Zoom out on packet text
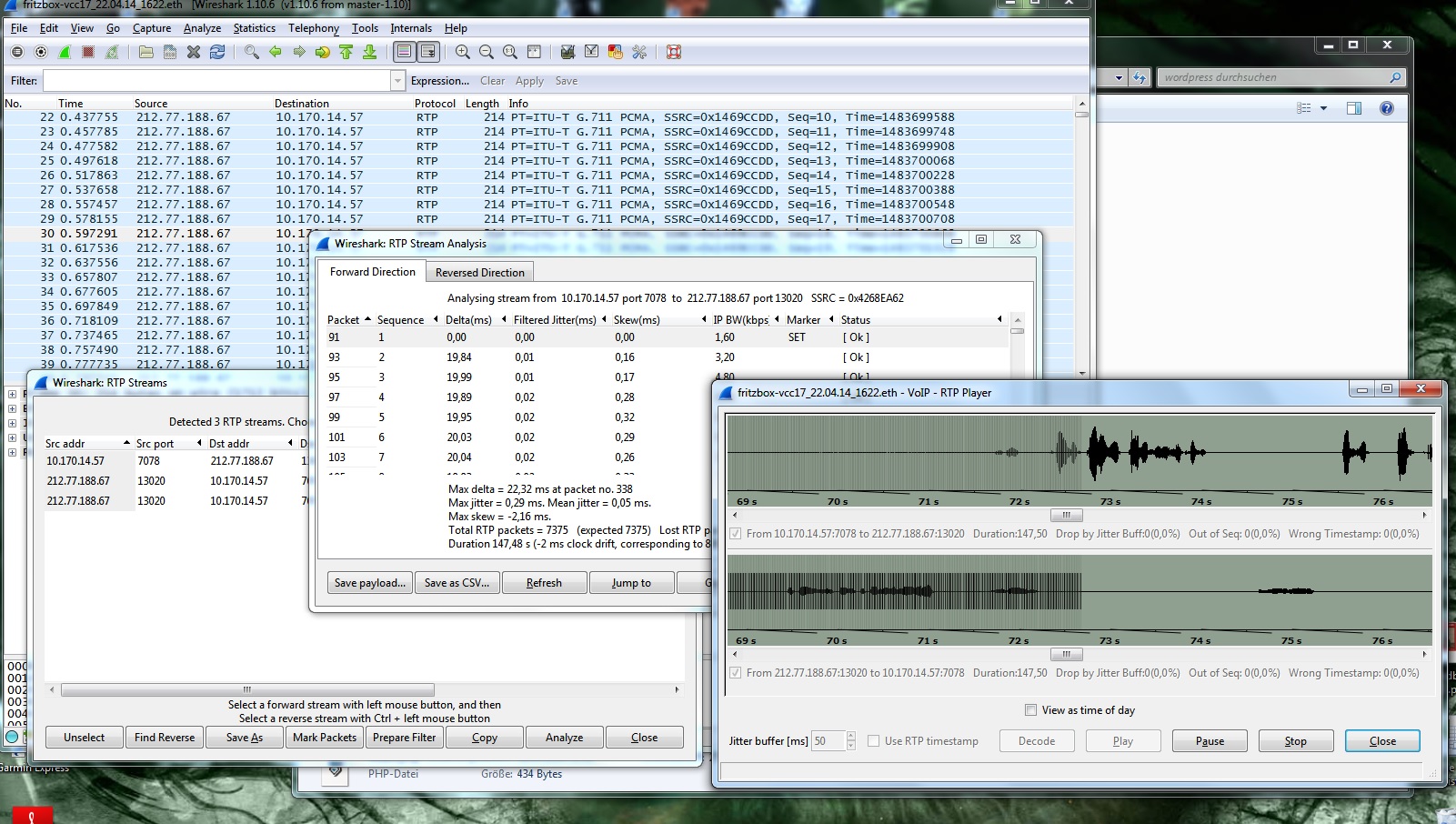 pos(487,52)
